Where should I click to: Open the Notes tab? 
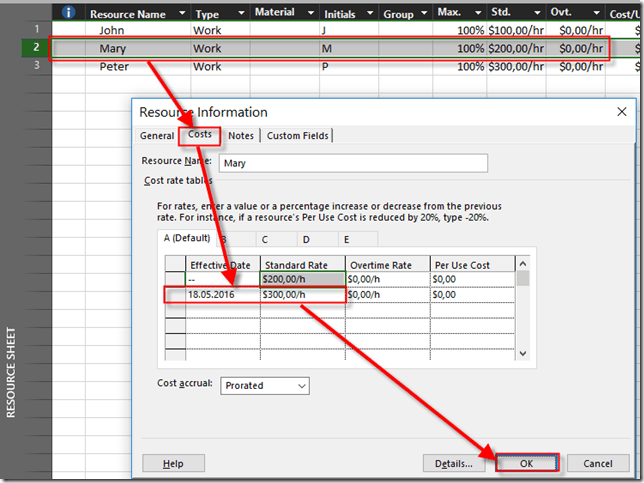click(x=240, y=136)
